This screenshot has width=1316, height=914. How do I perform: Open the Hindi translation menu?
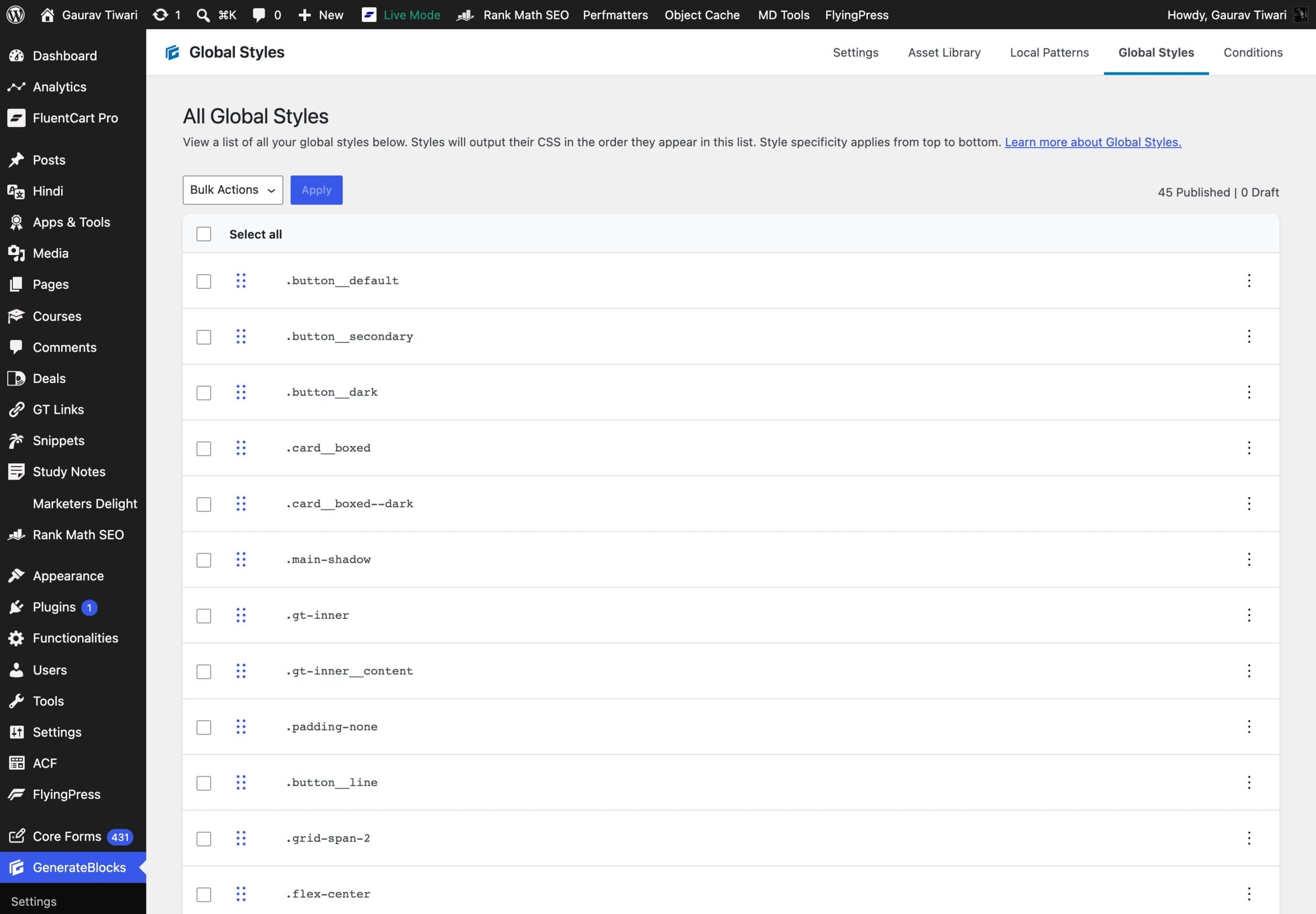pos(72,191)
